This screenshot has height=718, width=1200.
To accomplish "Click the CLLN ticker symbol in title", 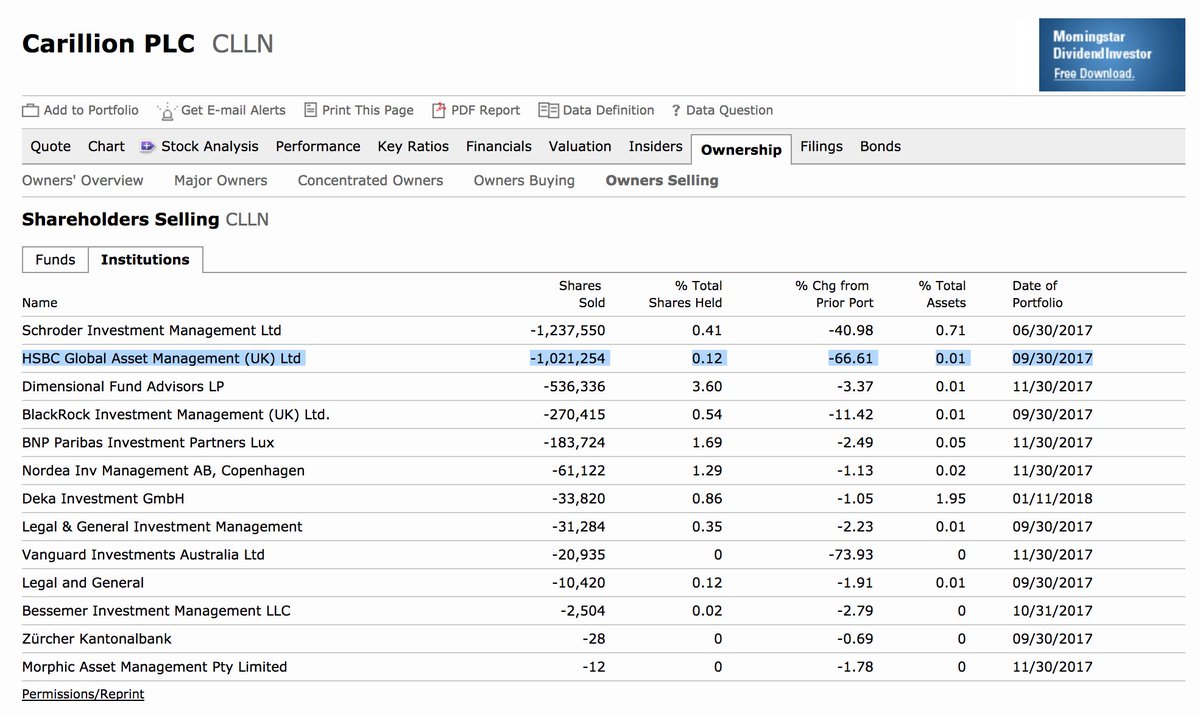I will coord(243,44).
